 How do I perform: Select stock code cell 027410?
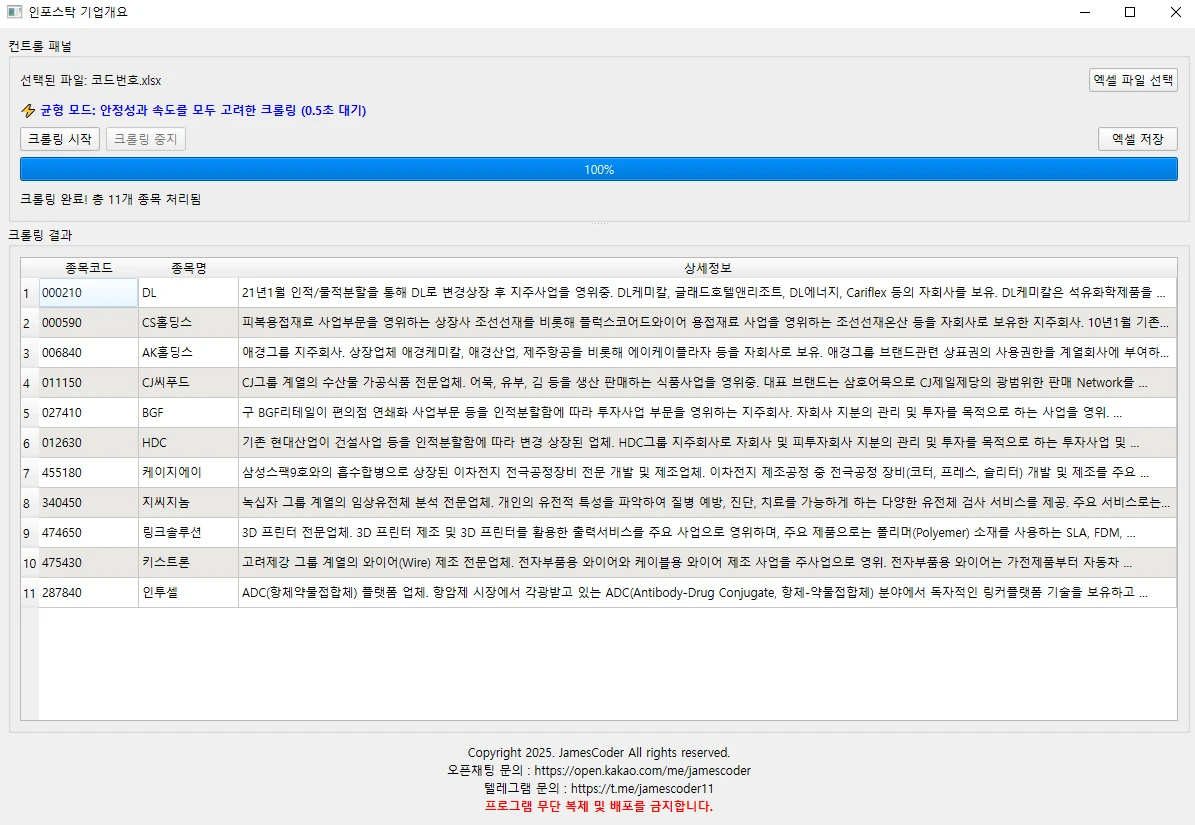coord(88,412)
